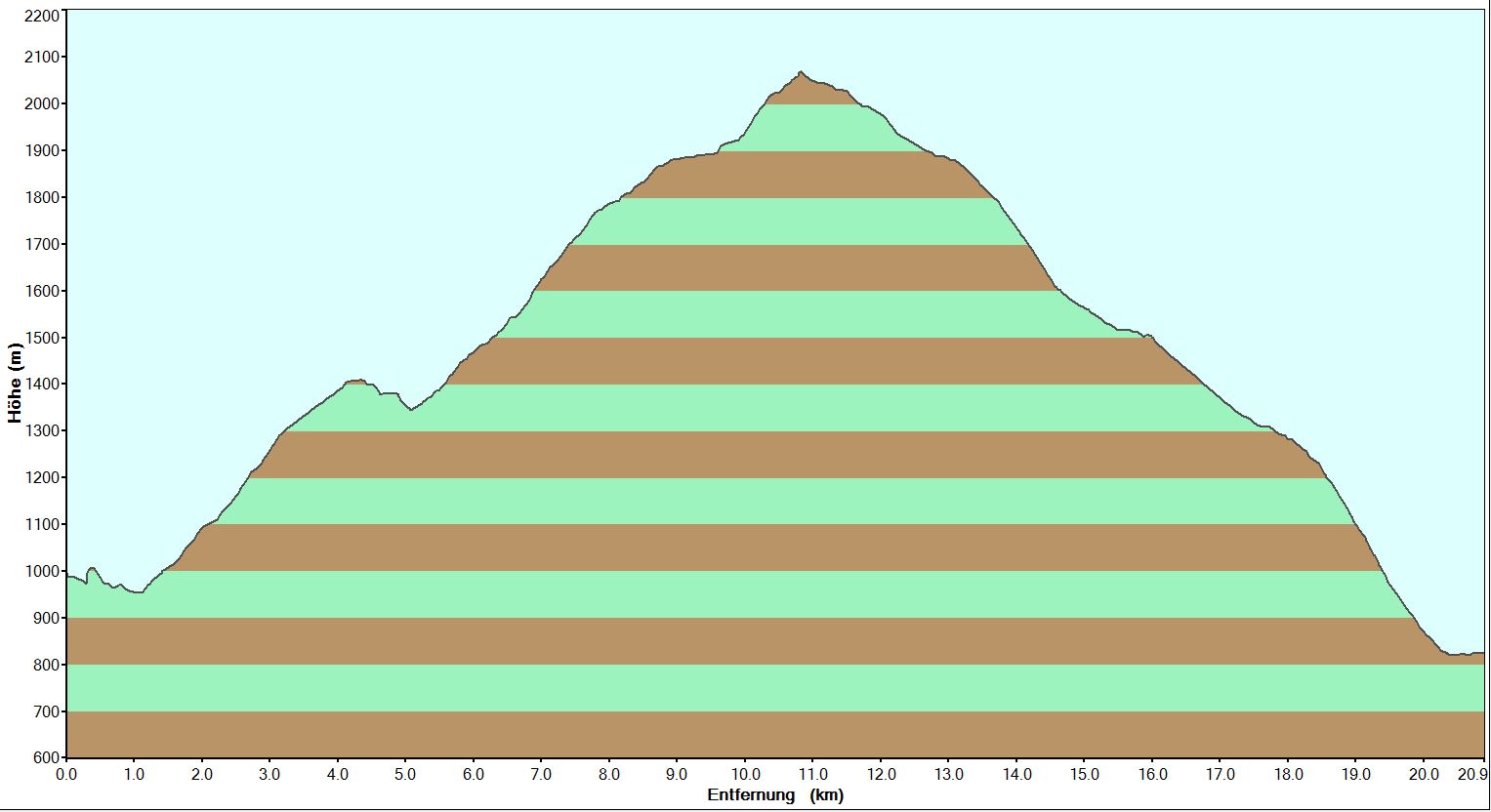Select the 2200 label at the height axis top
Image resolution: width=1491 pixels, height=812 pixels.
[x=41, y=16]
